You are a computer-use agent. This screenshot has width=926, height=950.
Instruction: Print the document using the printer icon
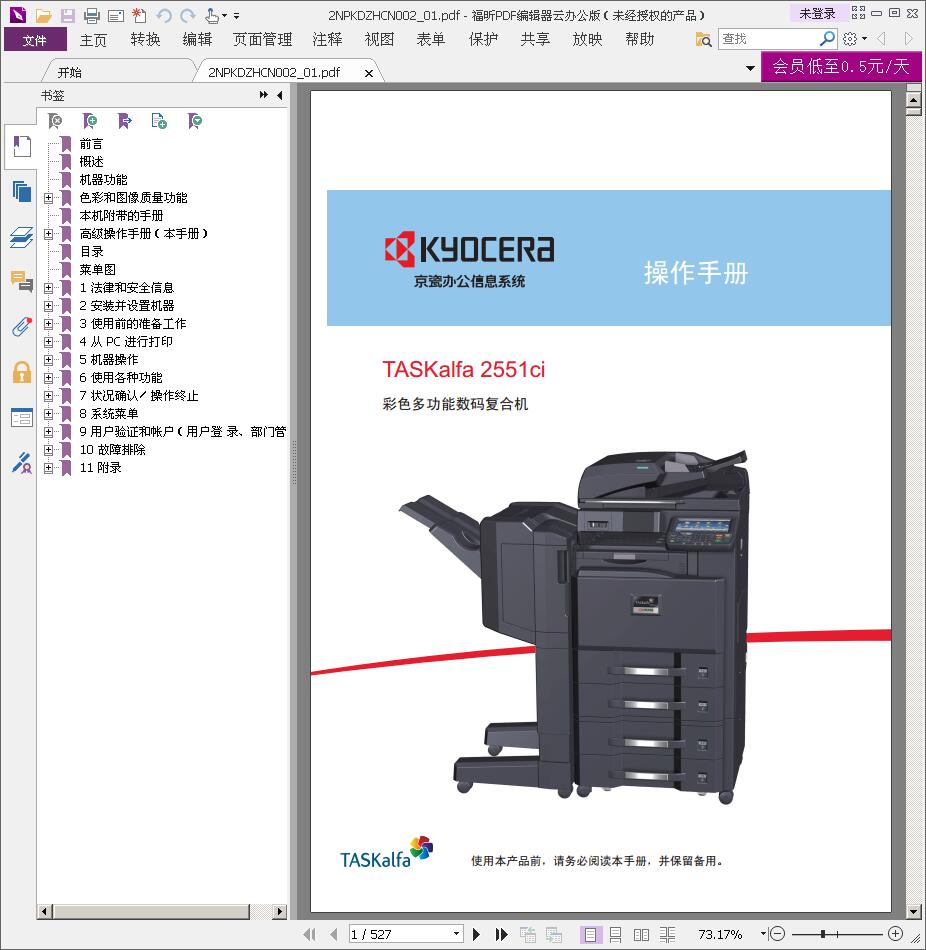click(92, 15)
